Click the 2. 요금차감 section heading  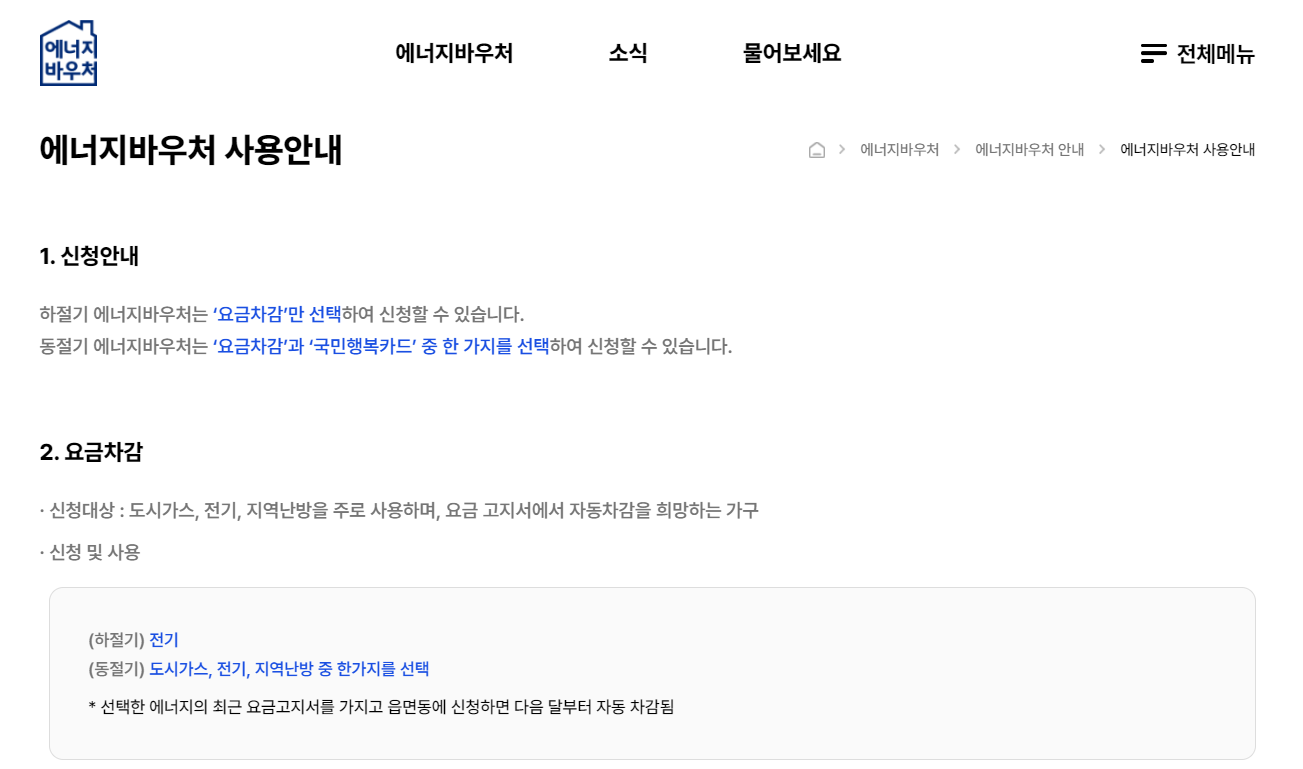pos(92,452)
